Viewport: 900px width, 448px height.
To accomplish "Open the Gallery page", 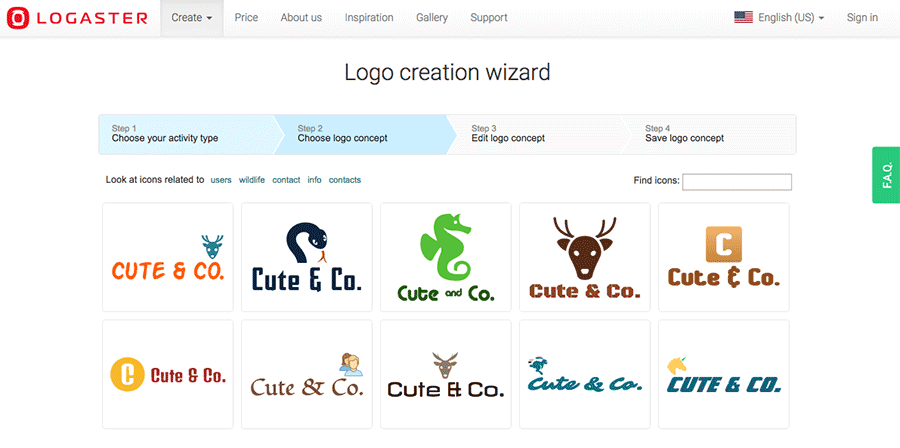I will pyautogui.click(x=432, y=18).
